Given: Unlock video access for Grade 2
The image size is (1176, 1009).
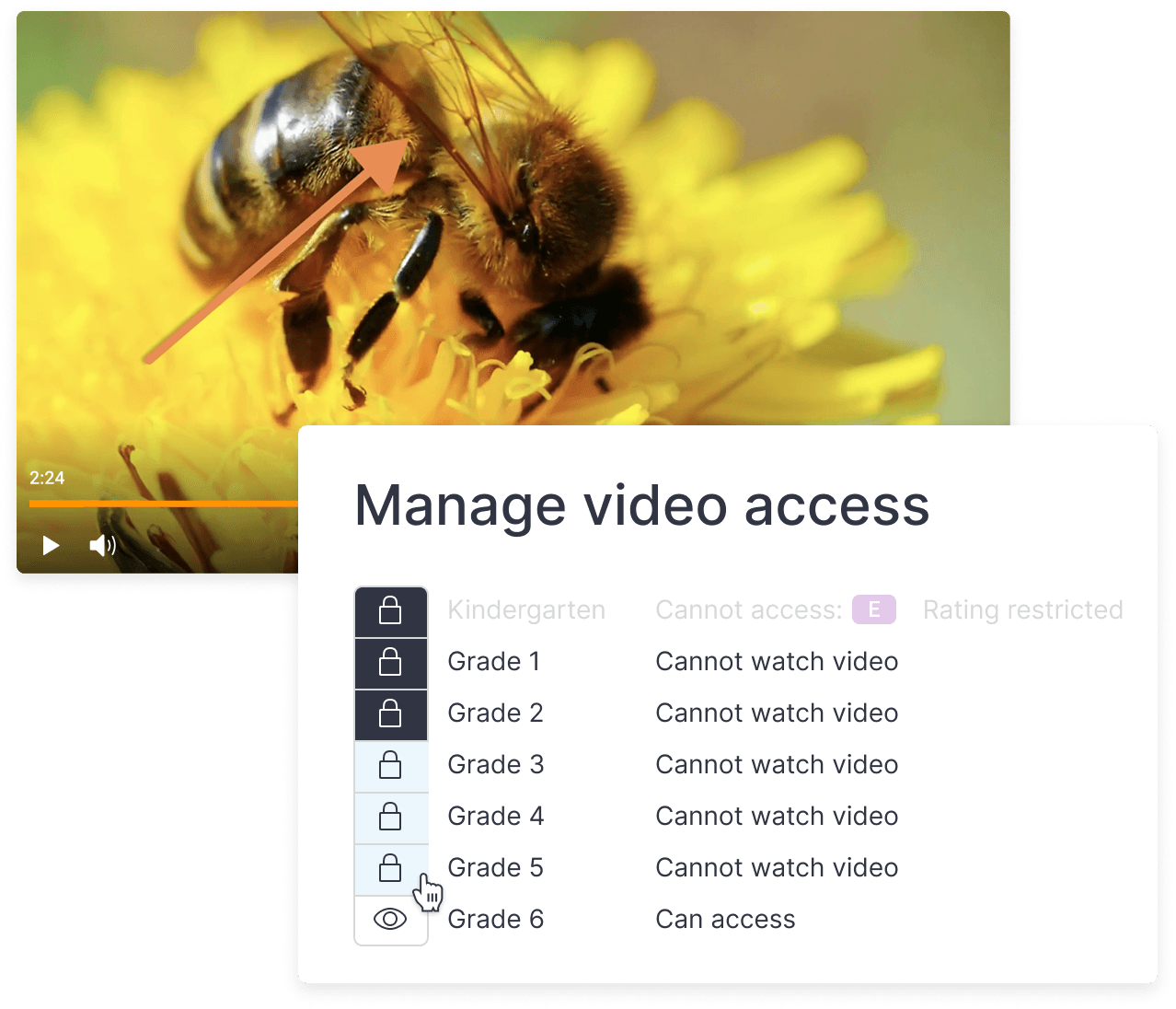Looking at the screenshot, I should click(x=391, y=713).
